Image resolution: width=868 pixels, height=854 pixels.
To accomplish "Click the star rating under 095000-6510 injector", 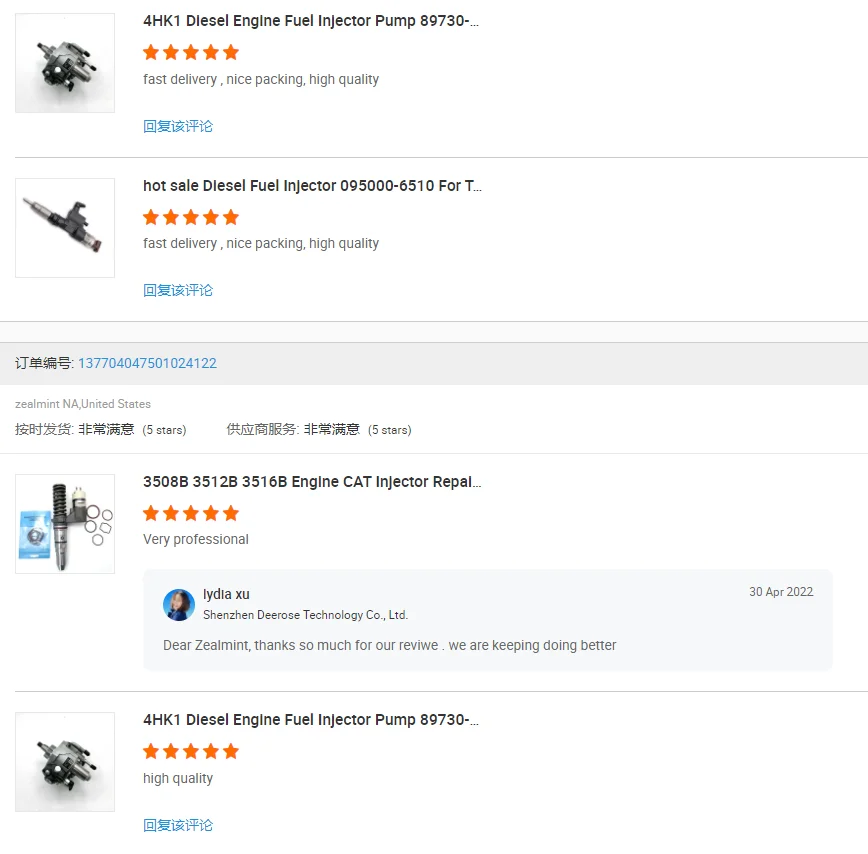I will (191, 217).
